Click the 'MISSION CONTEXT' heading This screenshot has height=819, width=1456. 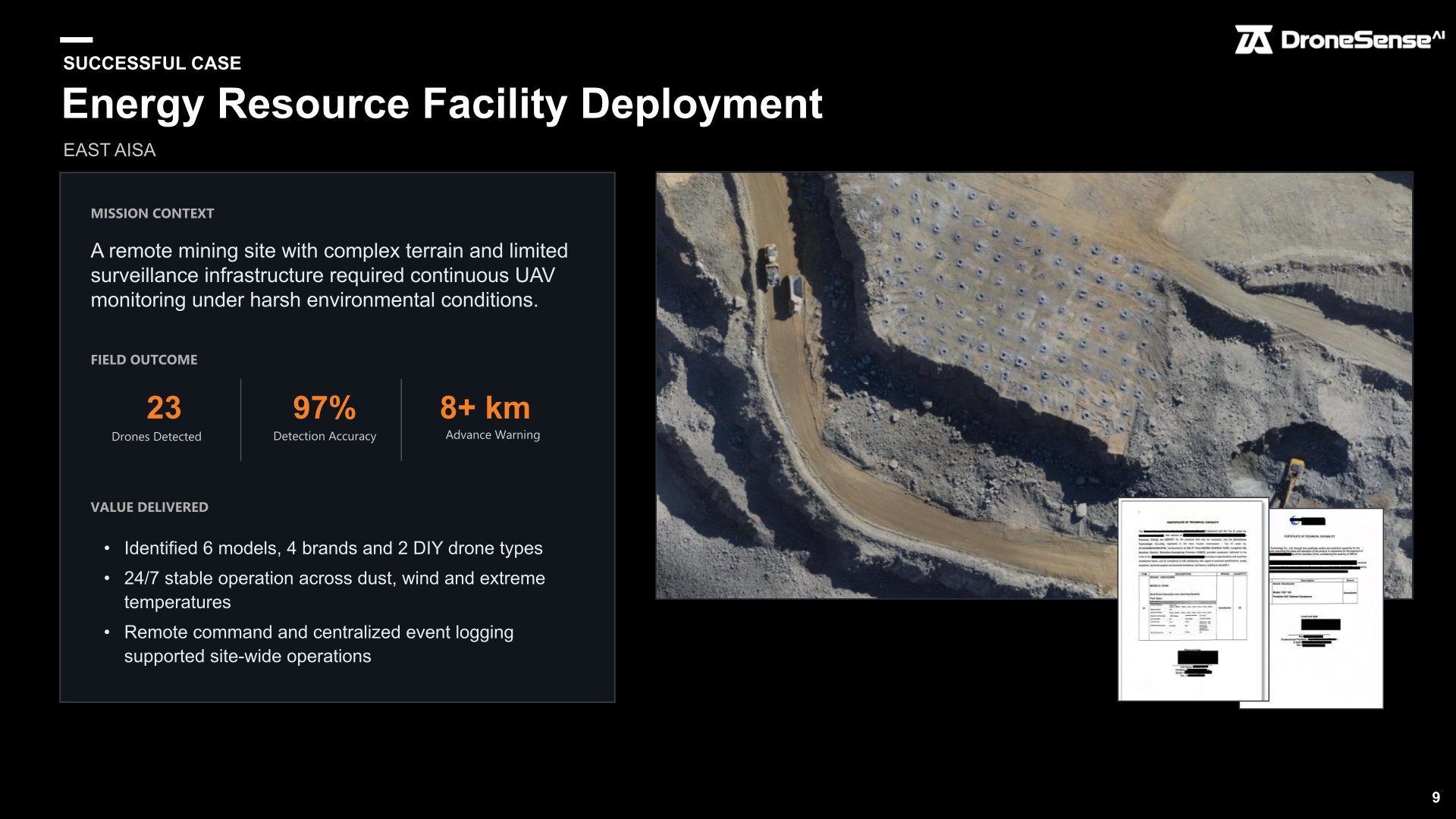coord(152,214)
